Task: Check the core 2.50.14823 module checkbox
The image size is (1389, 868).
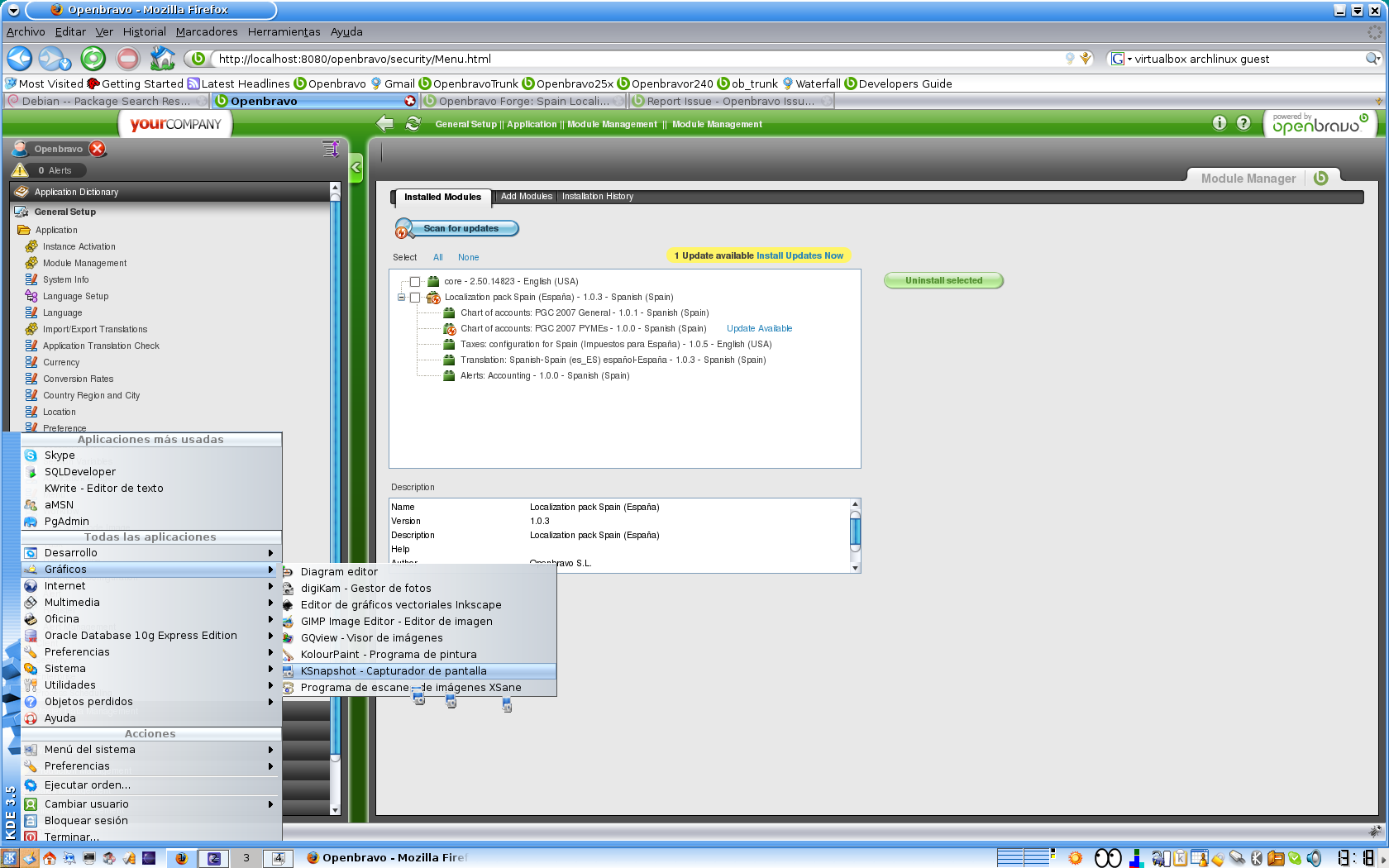Action: click(415, 282)
